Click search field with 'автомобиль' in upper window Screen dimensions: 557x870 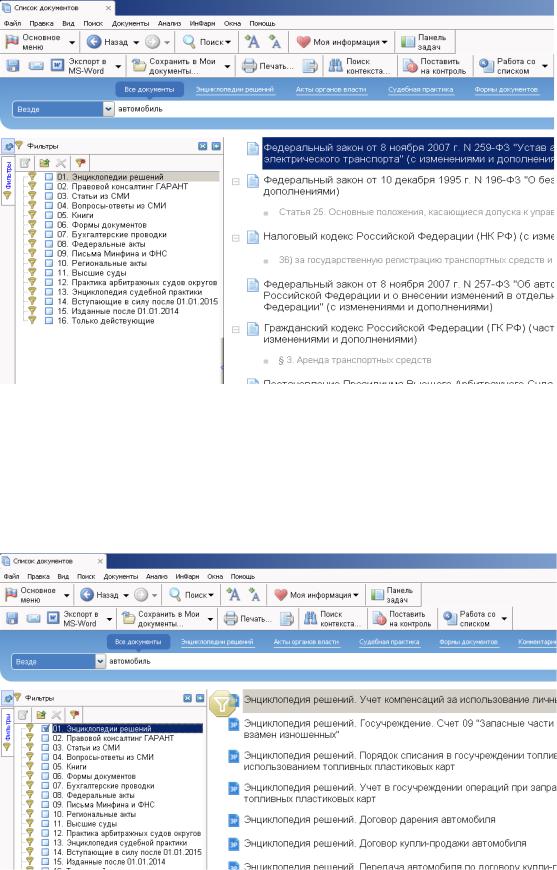335,109
